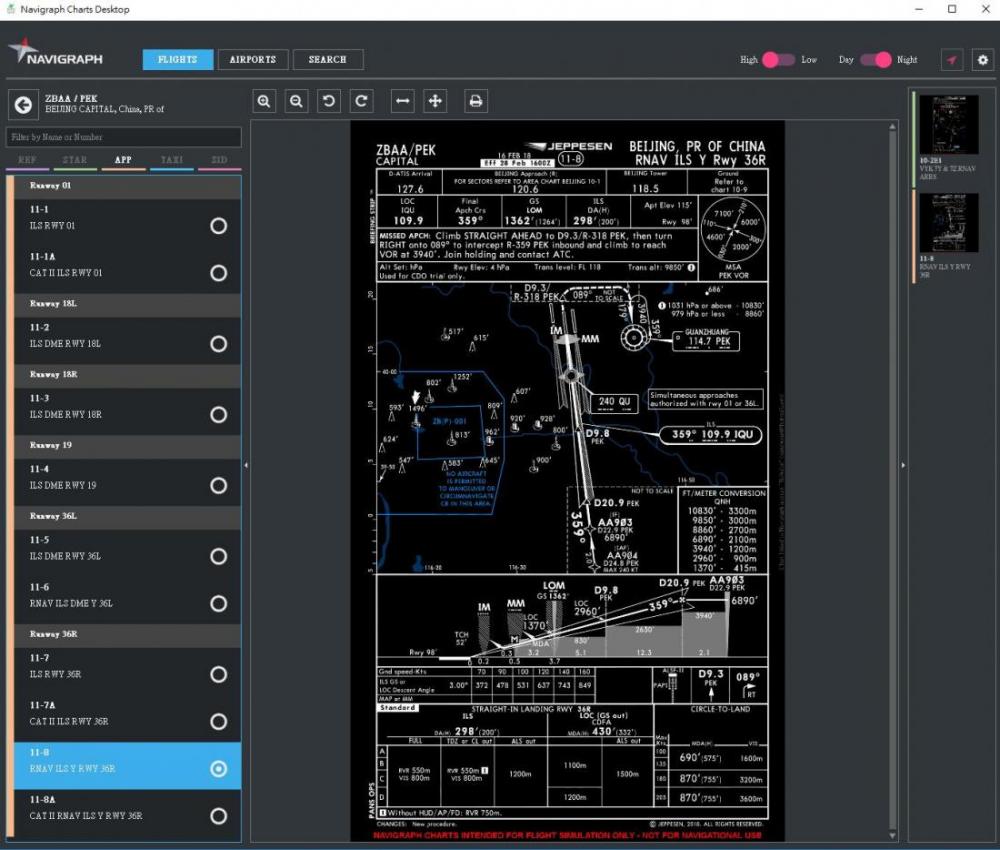This screenshot has height=850, width=1000.
Task: Select radio for 11-5 ILS DME RWY 36L
Action: tap(219, 556)
